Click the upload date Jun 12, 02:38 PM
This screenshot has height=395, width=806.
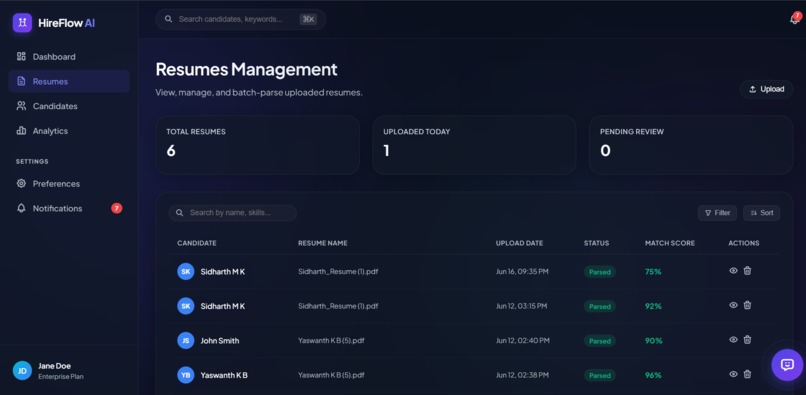[523, 375]
